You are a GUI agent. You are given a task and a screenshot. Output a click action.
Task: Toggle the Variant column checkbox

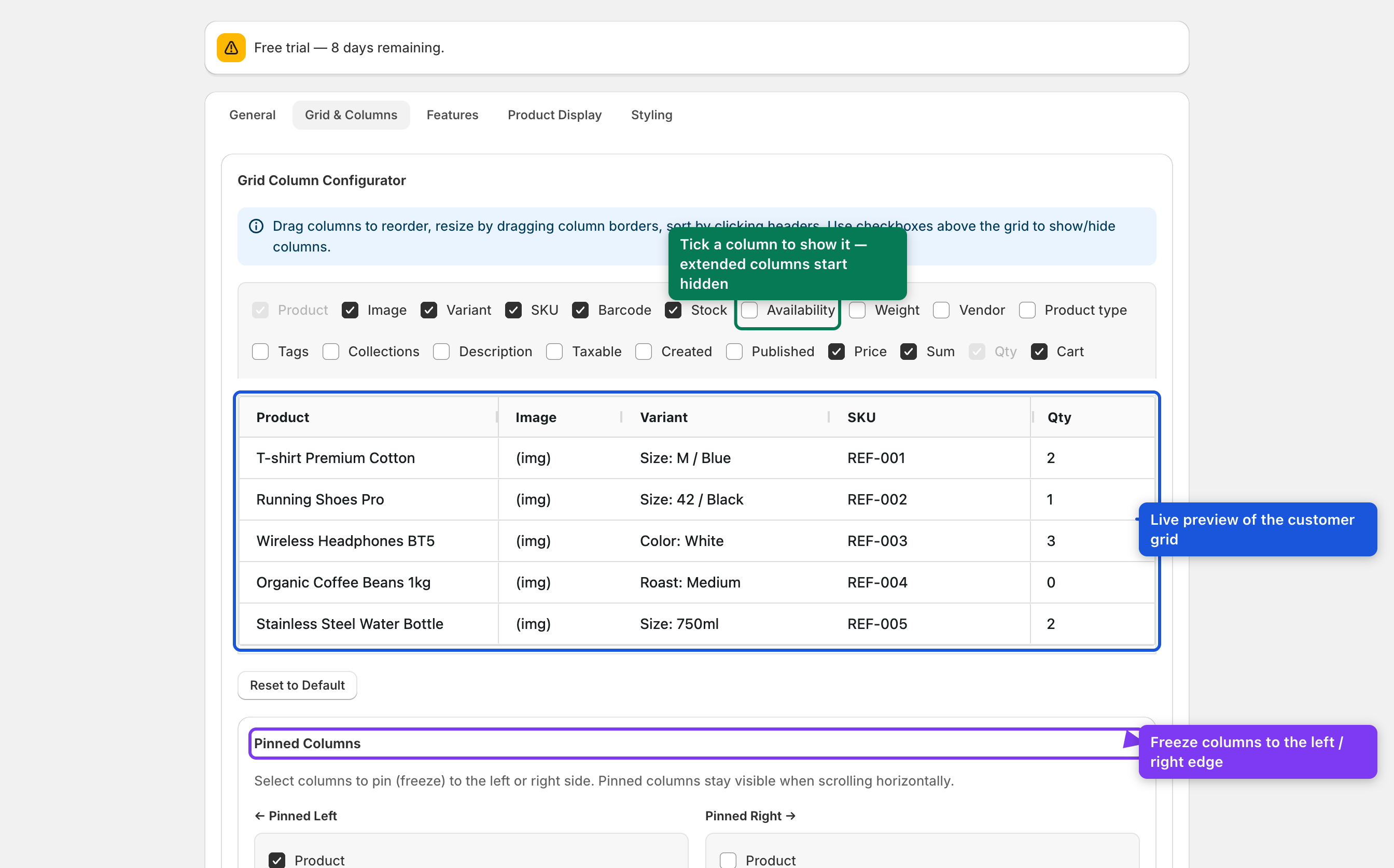click(x=429, y=310)
